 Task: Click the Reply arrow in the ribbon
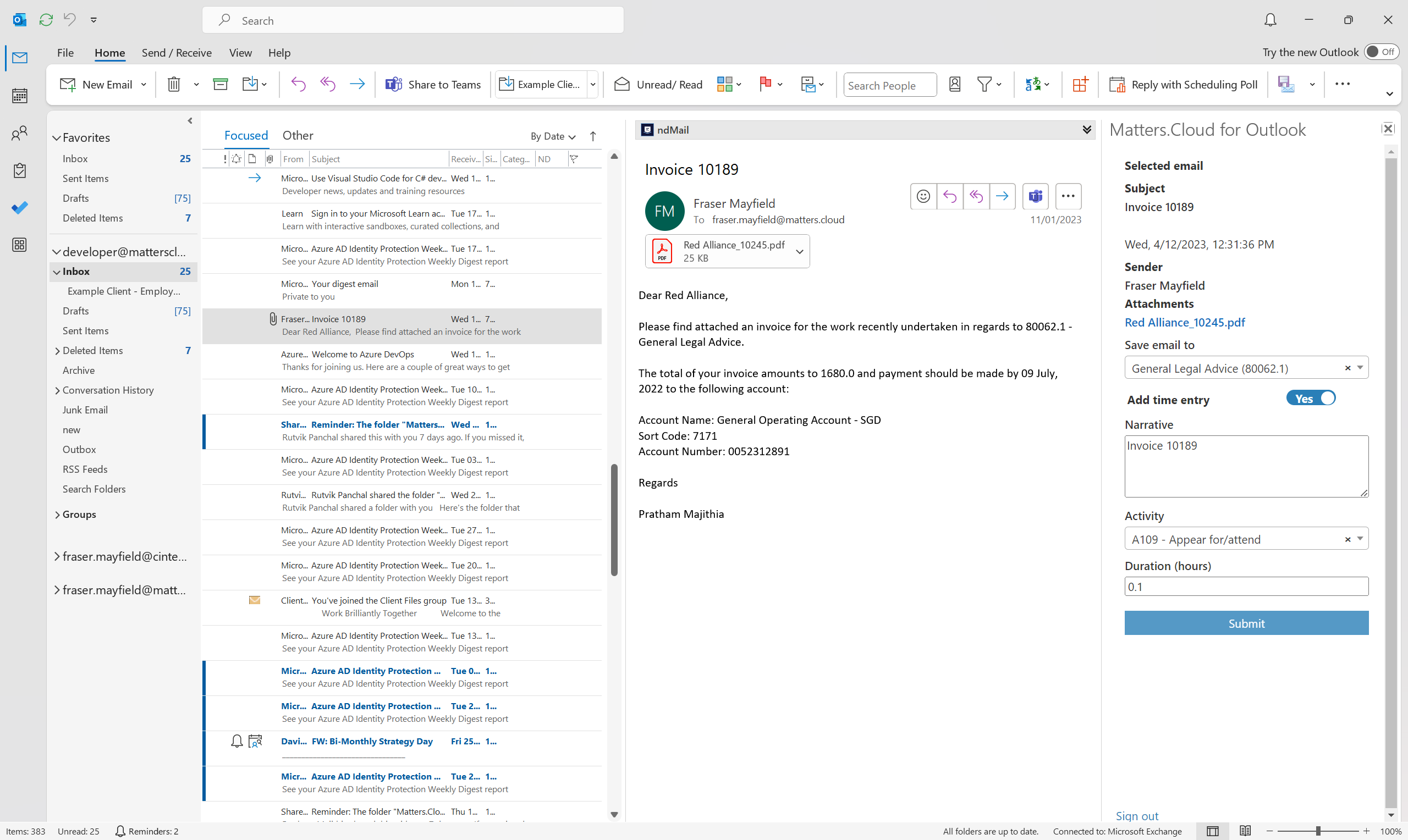(x=298, y=84)
